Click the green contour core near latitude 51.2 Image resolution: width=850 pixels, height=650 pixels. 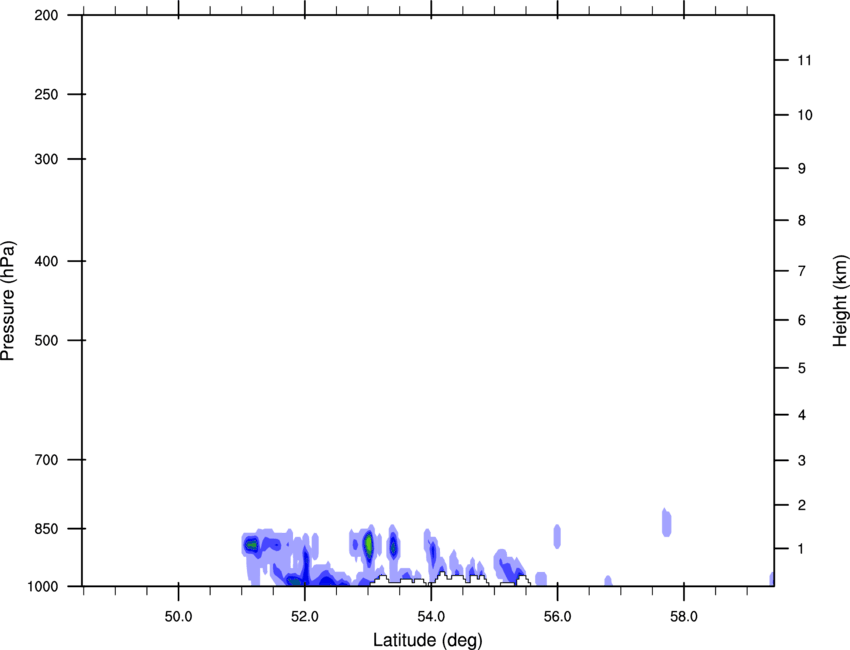tap(252, 545)
